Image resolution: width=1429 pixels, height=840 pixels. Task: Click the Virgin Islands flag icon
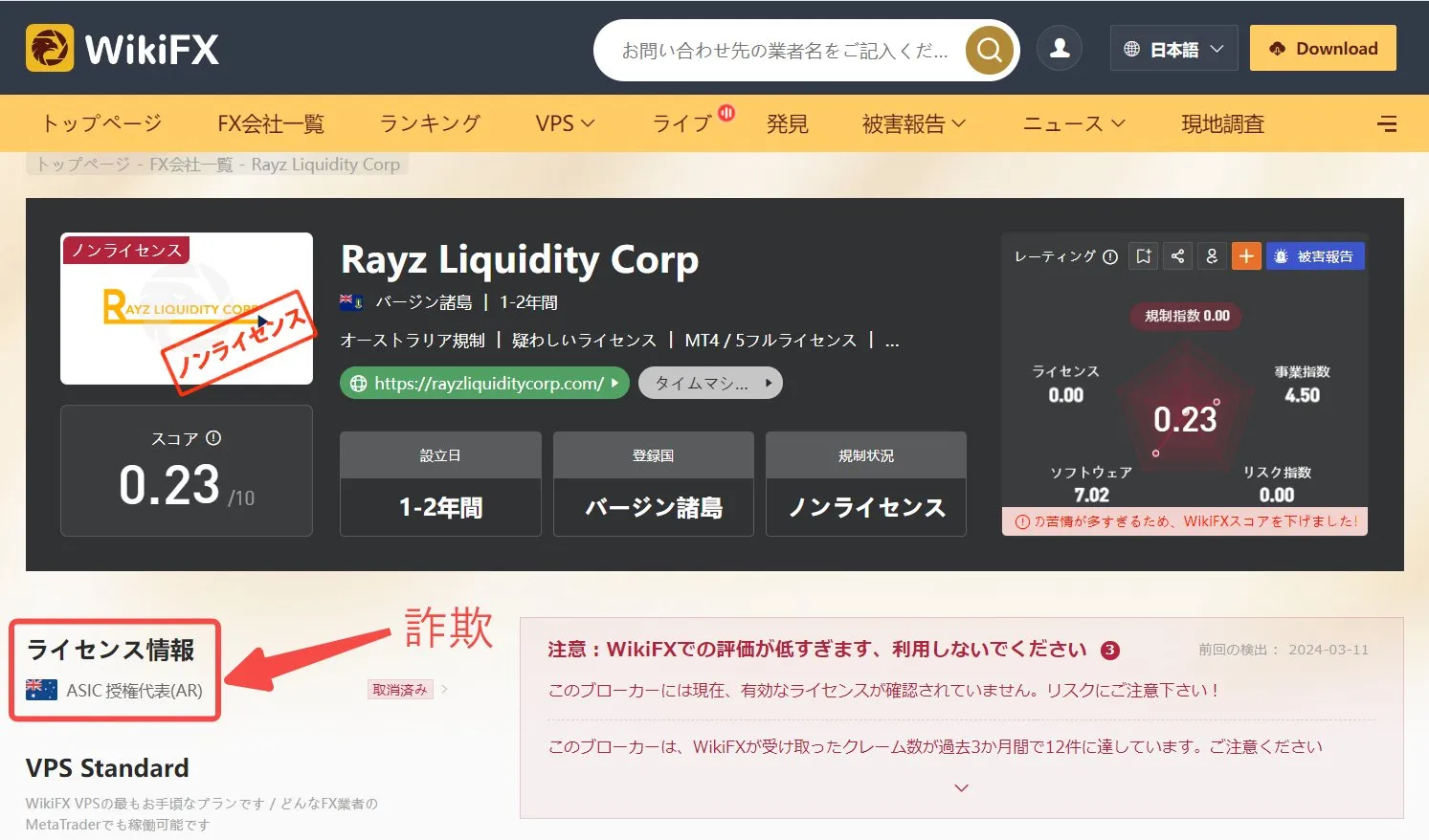click(x=351, y=302)
